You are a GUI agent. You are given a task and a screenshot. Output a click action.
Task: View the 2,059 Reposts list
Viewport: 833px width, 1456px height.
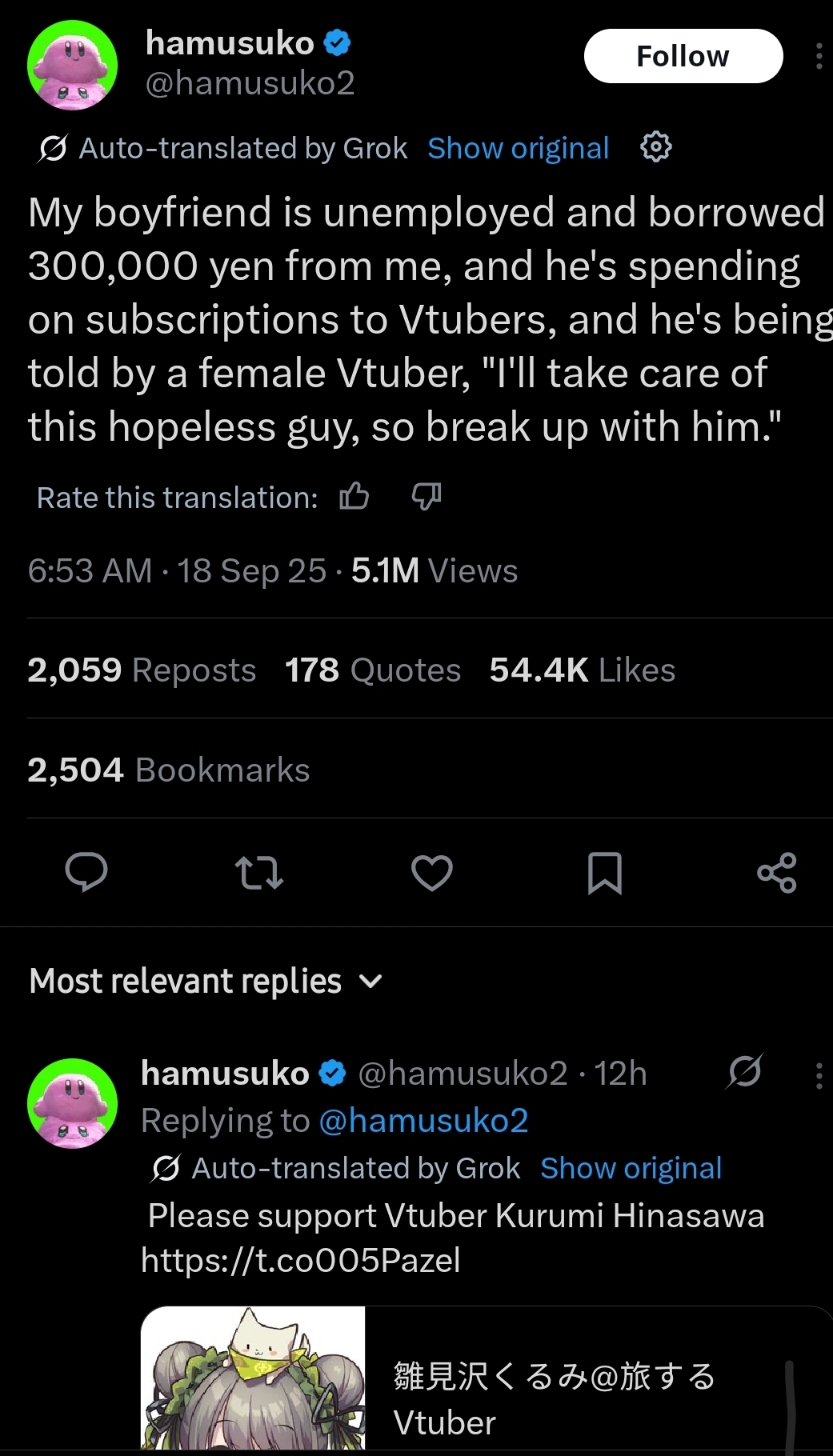pyautogui.click(x=142, y=670)
